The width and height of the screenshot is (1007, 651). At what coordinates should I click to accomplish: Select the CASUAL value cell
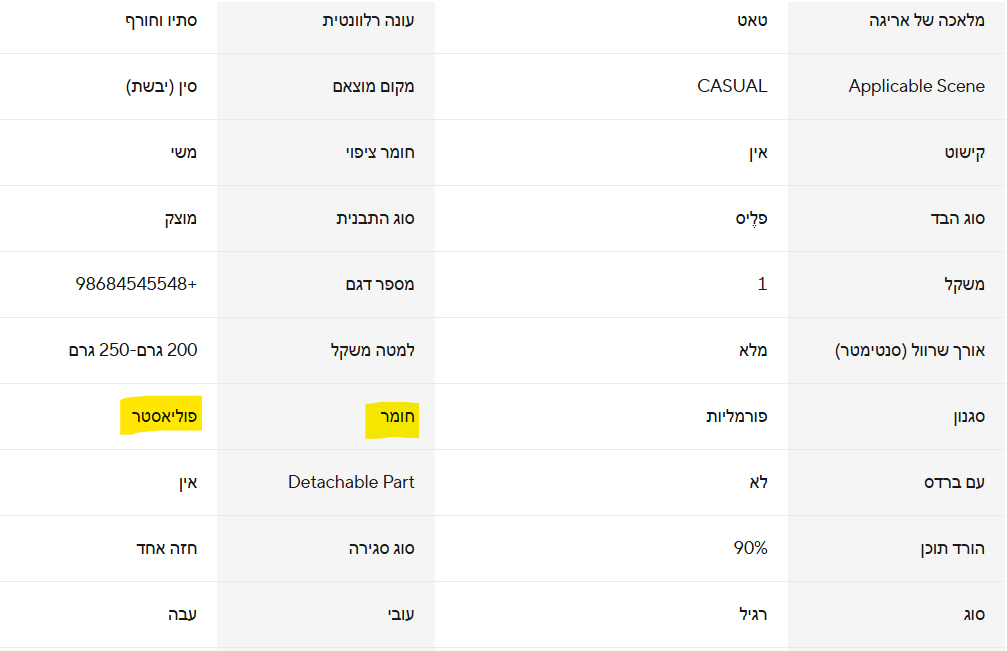click(x=732, y=86)
